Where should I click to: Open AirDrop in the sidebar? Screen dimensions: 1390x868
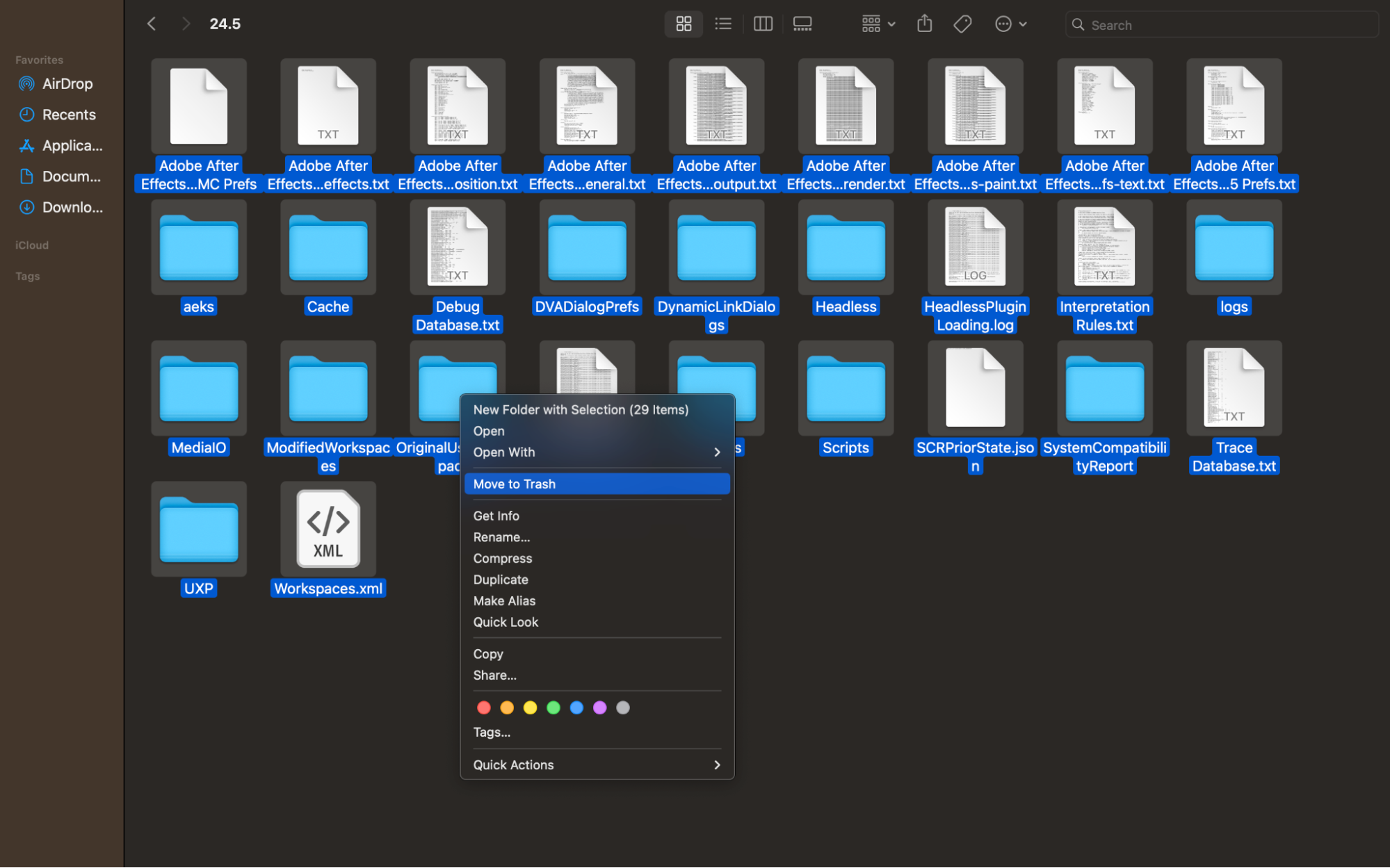point(67,84)
